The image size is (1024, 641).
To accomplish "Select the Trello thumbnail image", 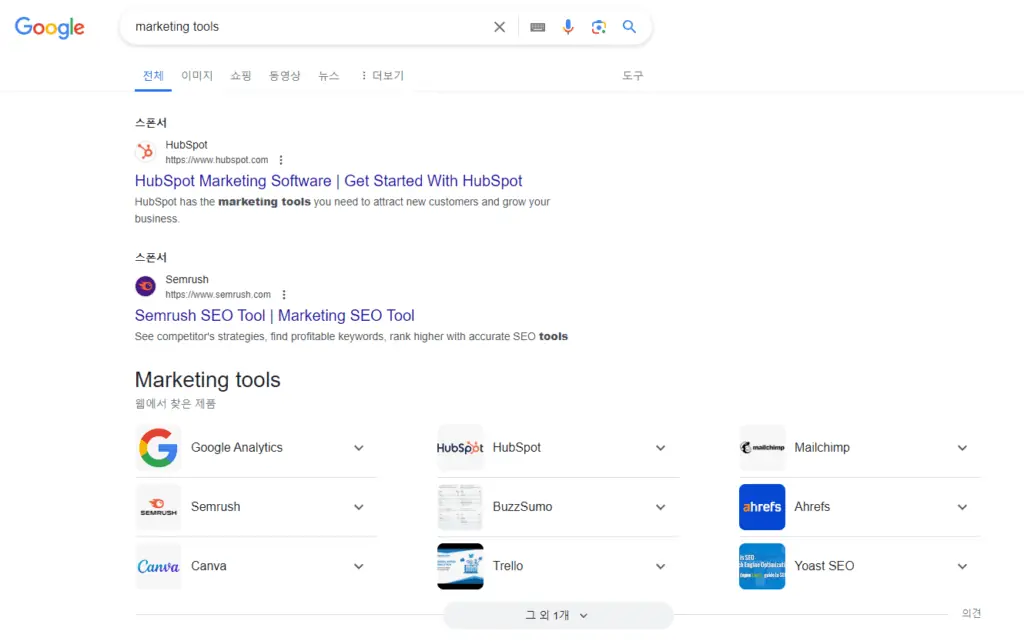I will (x=460, y=567).
